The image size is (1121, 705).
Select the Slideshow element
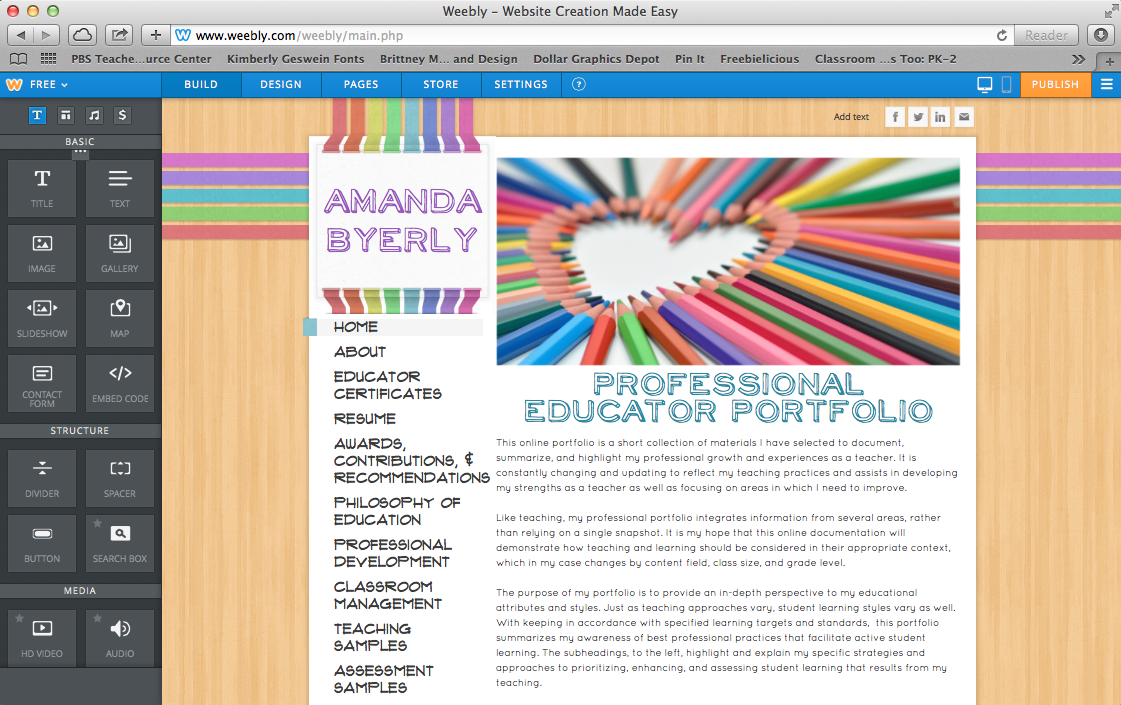click(x=41, y=318)
